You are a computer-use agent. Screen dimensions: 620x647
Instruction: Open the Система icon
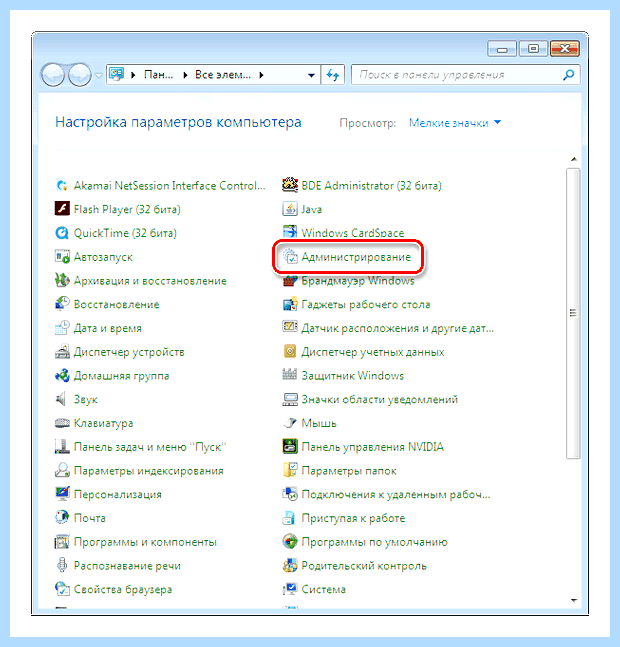tap(290, 589)
